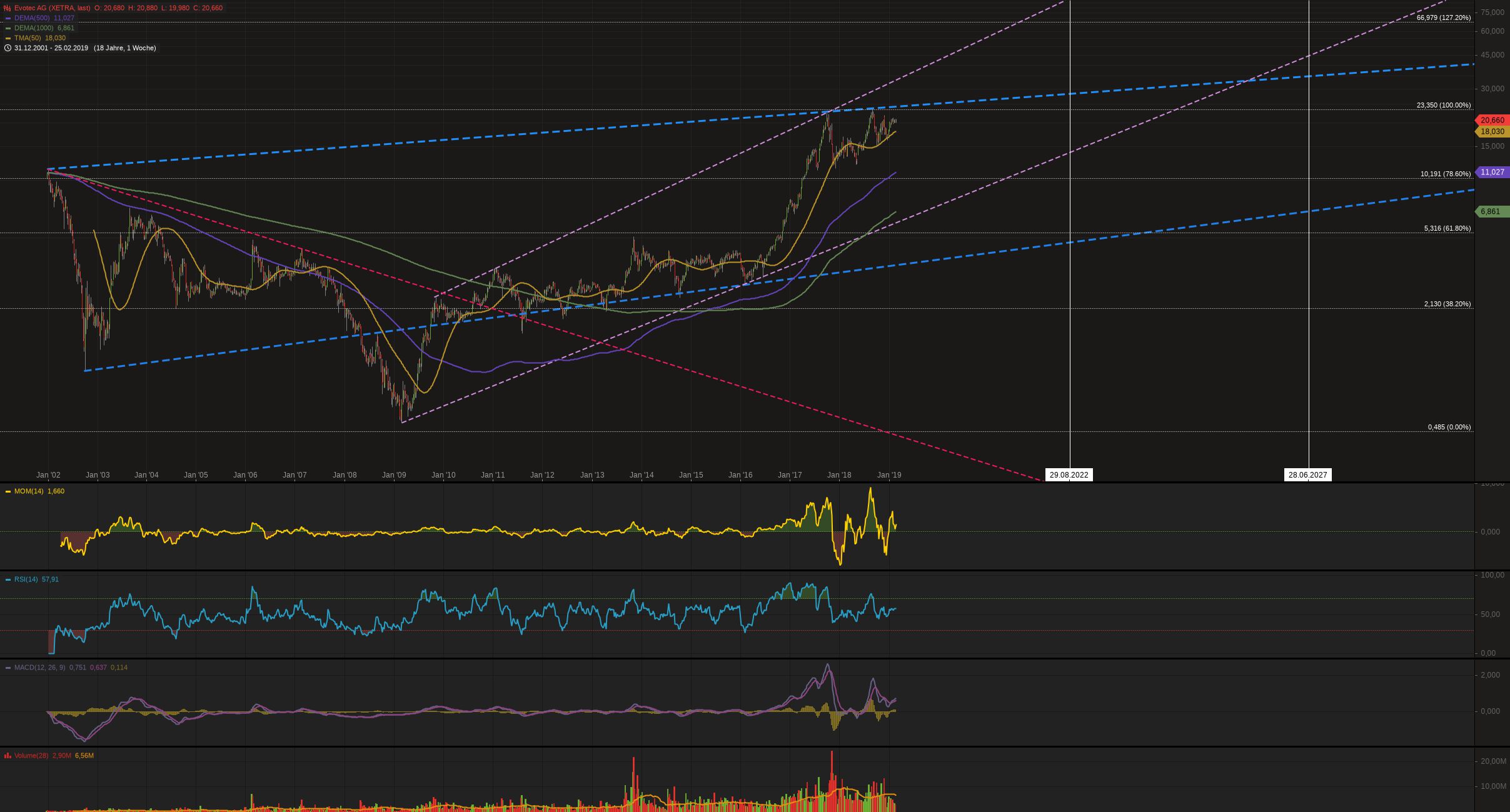Select the 28.06.2027 vertical line date label
Viewport: 1510px width, 812px height.
click(x=1307, y=475)
